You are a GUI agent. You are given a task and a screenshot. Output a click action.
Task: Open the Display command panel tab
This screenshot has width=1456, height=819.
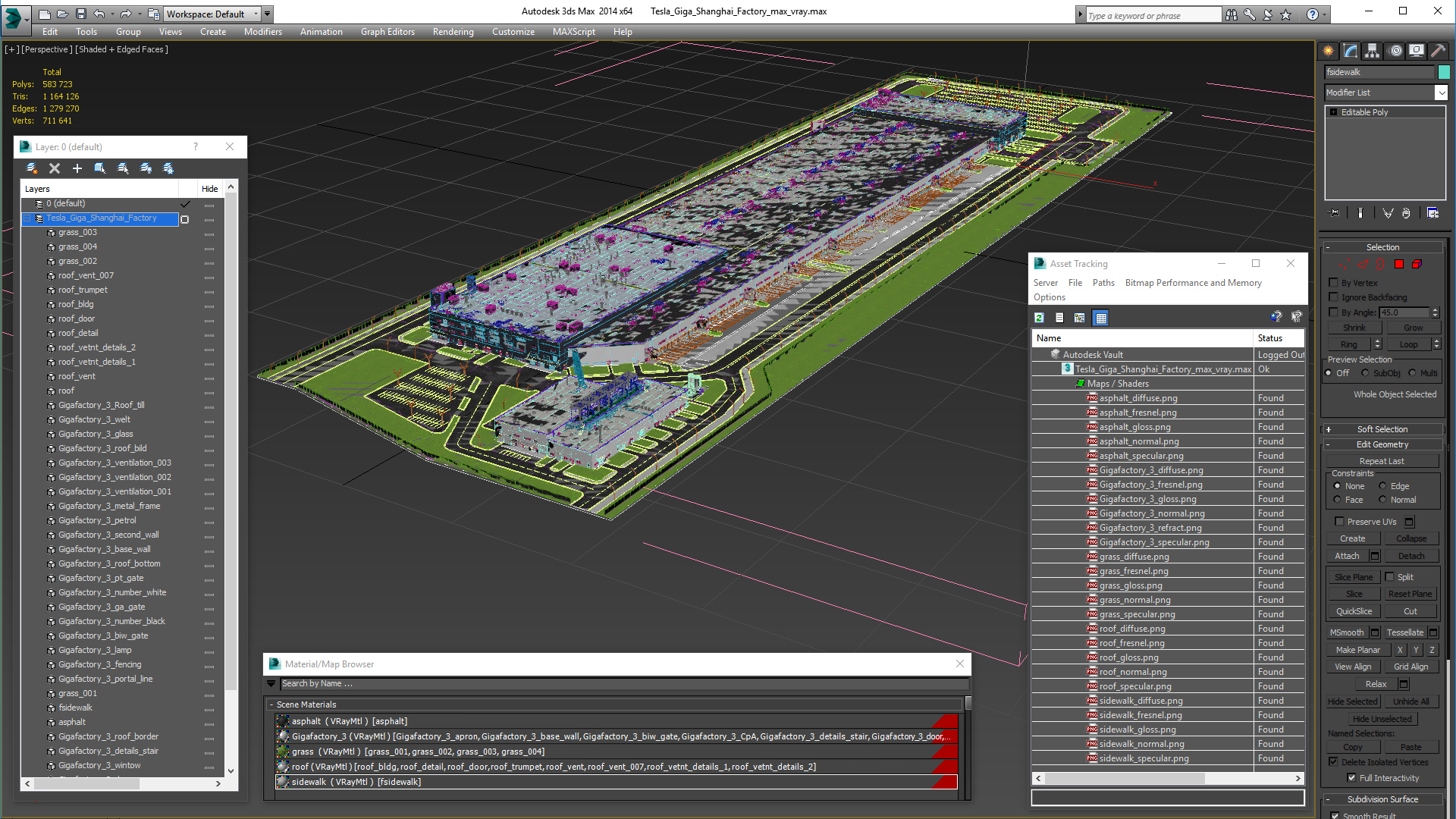(x=1417, y=51)
